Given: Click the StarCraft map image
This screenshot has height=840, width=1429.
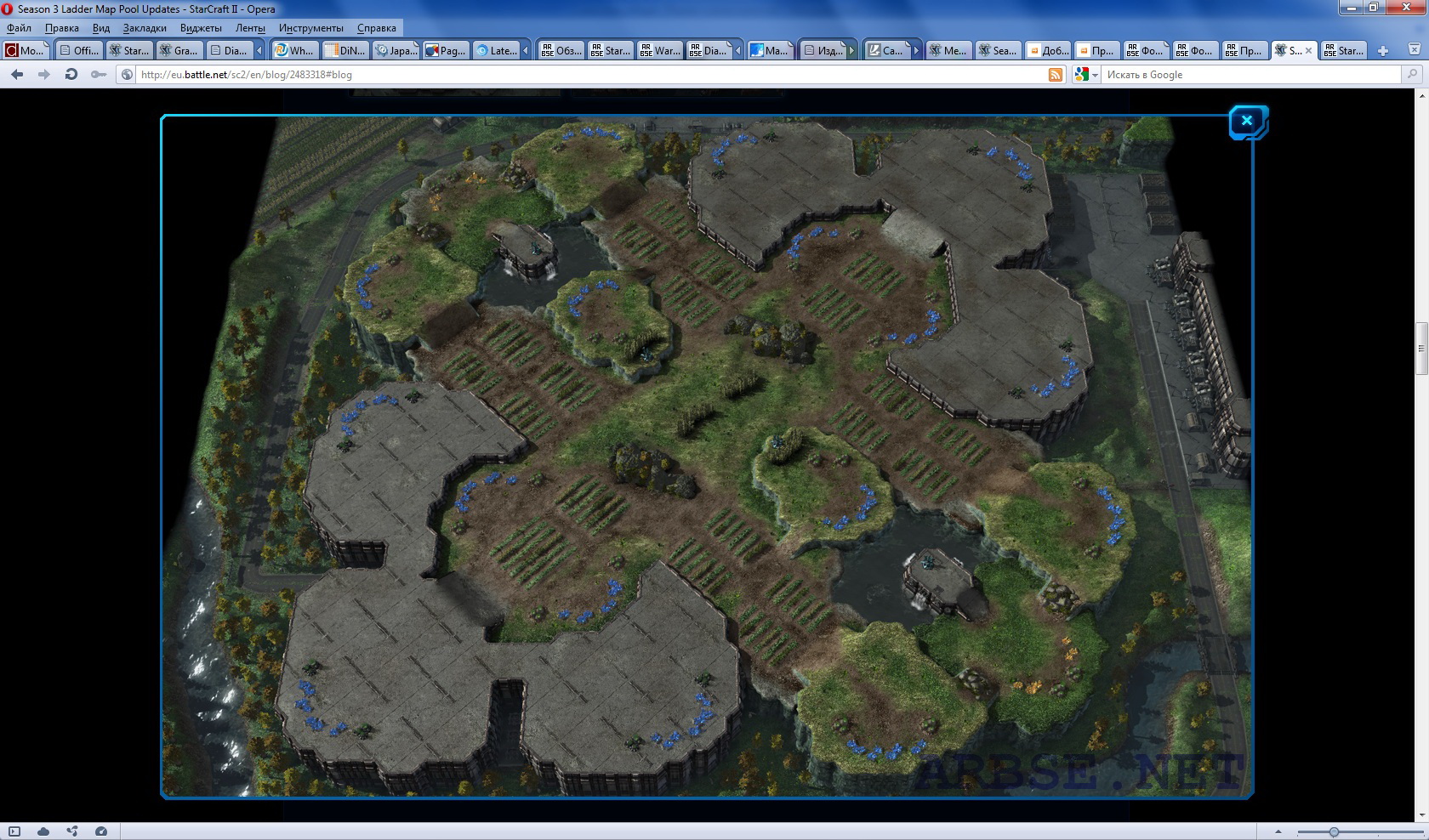Looking at the screenshot, I should 707,457.
